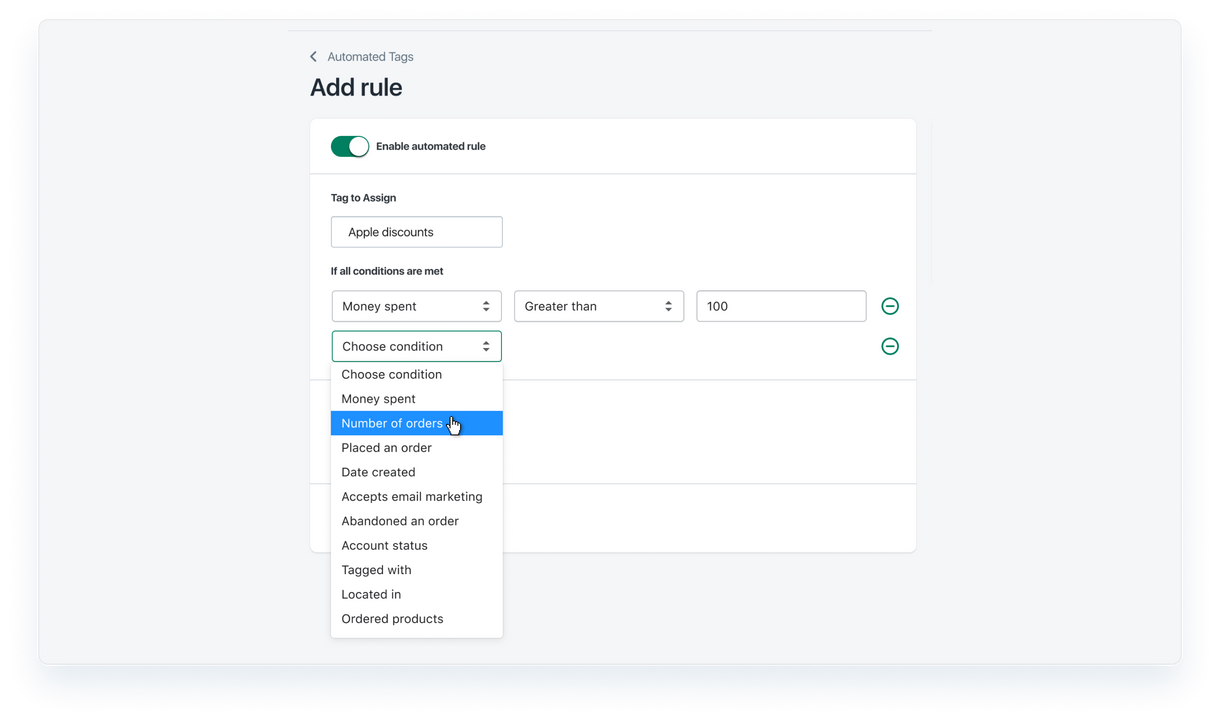Click the back chevron beside Automated Tags

pyautogui.click(x=313, y=57)
